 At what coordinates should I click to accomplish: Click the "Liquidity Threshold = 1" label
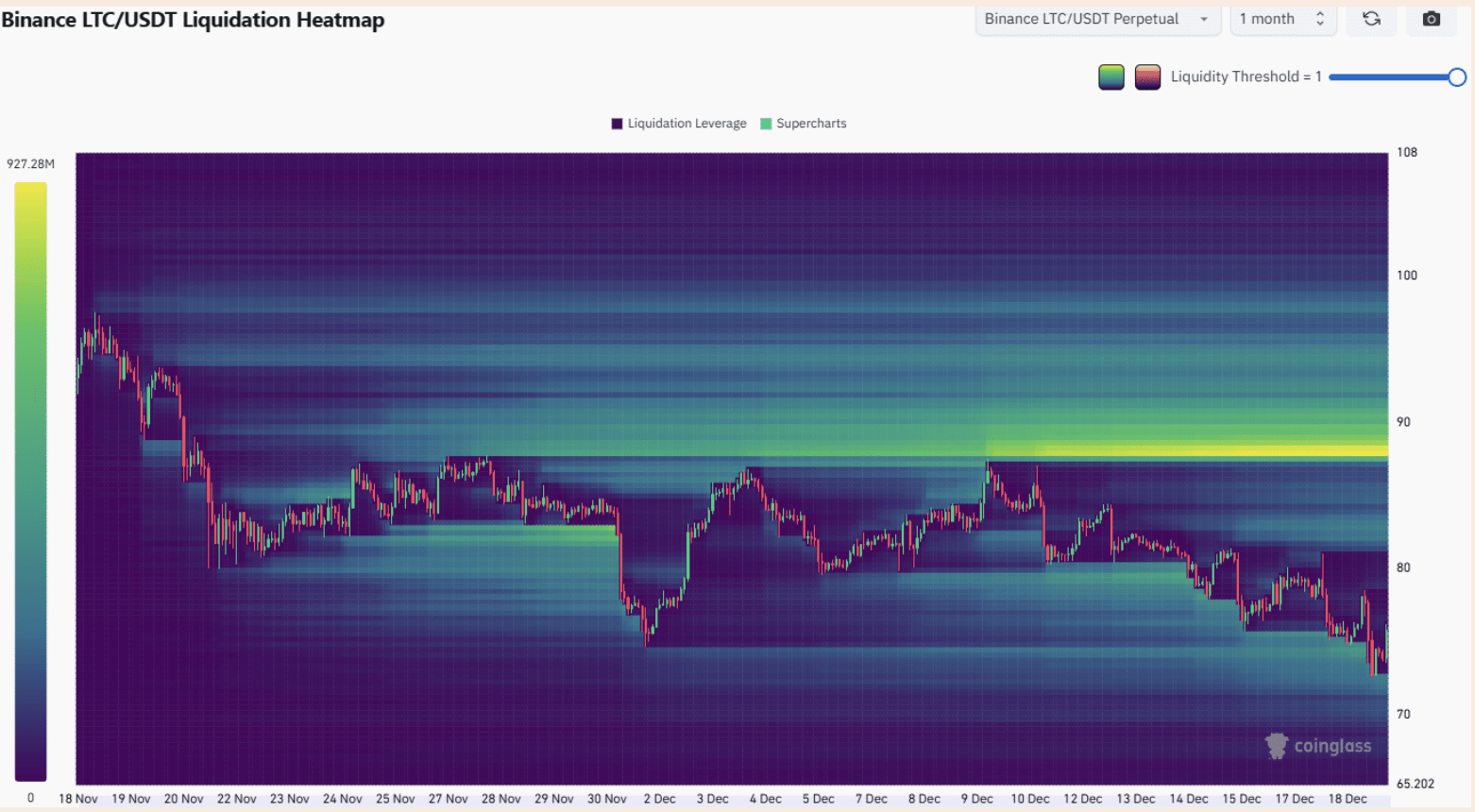pos(1246,76)
